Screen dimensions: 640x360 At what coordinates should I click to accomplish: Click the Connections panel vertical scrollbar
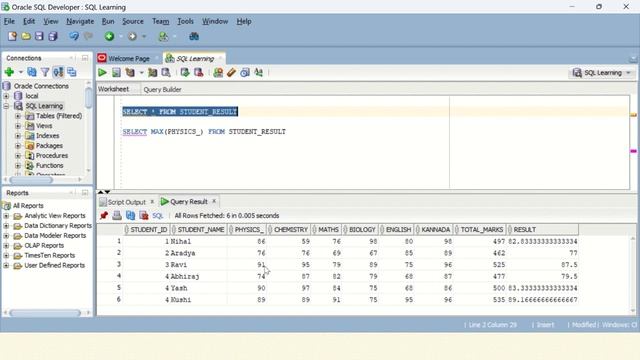coord(88,98)
